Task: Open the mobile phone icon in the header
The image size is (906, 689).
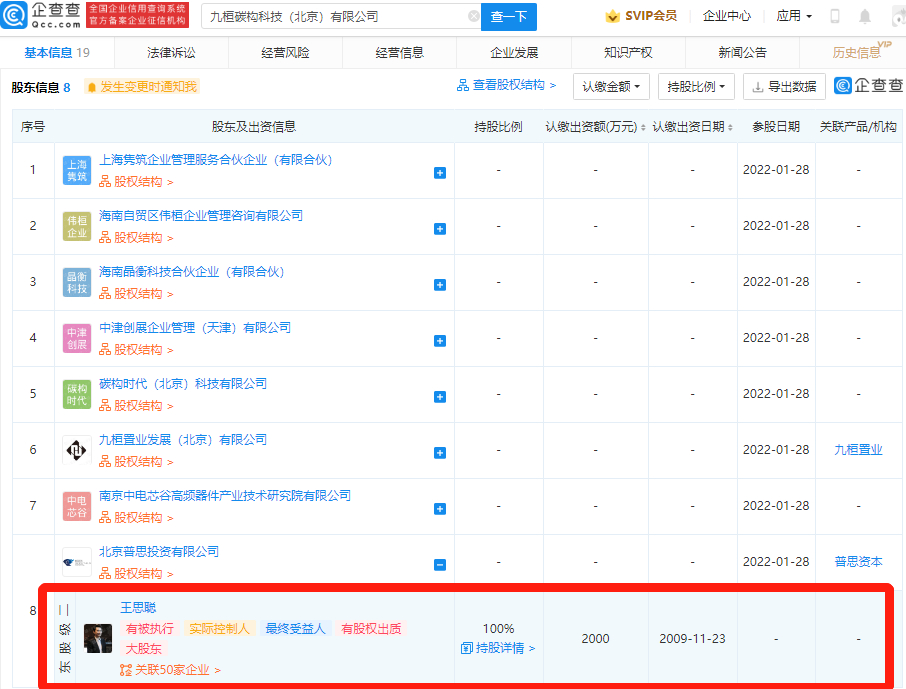Action: pos(834,16)
